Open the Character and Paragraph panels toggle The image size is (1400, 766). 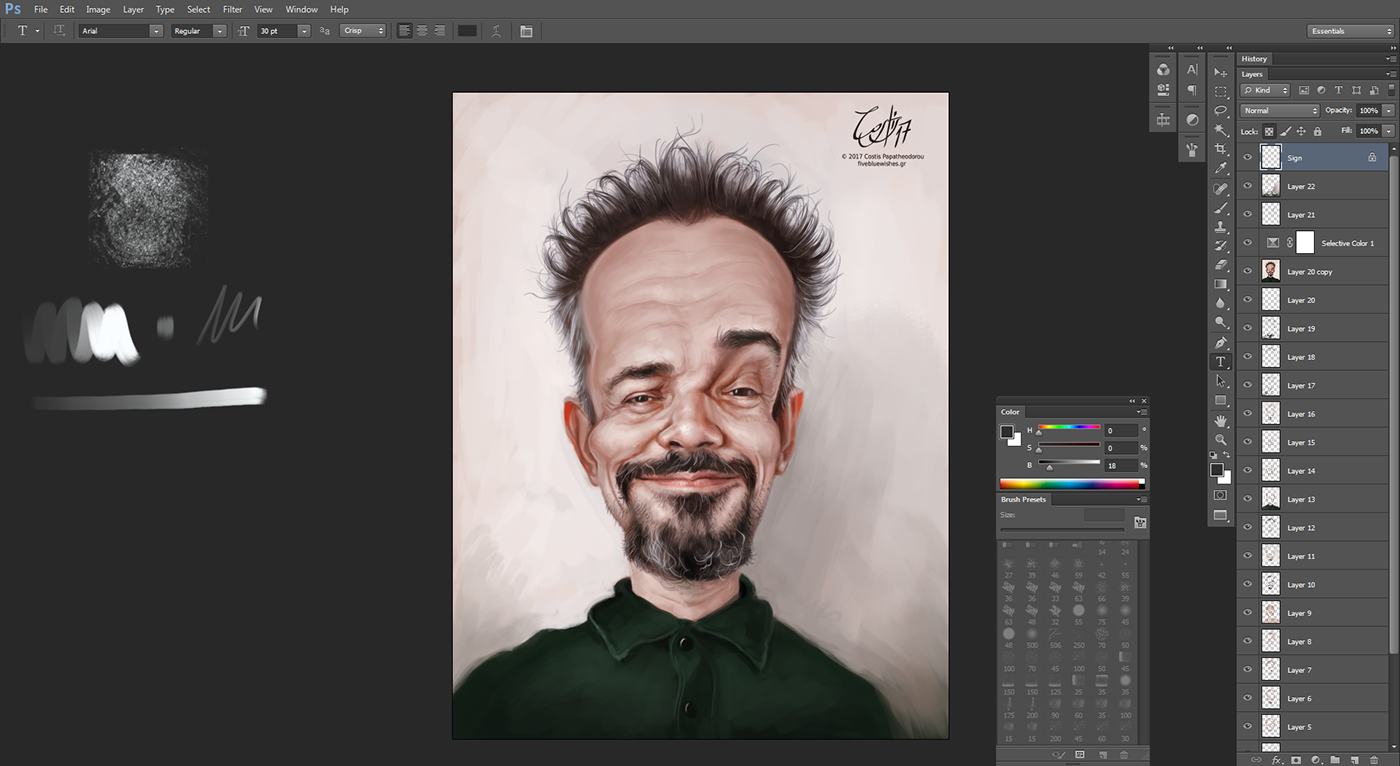pos(526,31)
